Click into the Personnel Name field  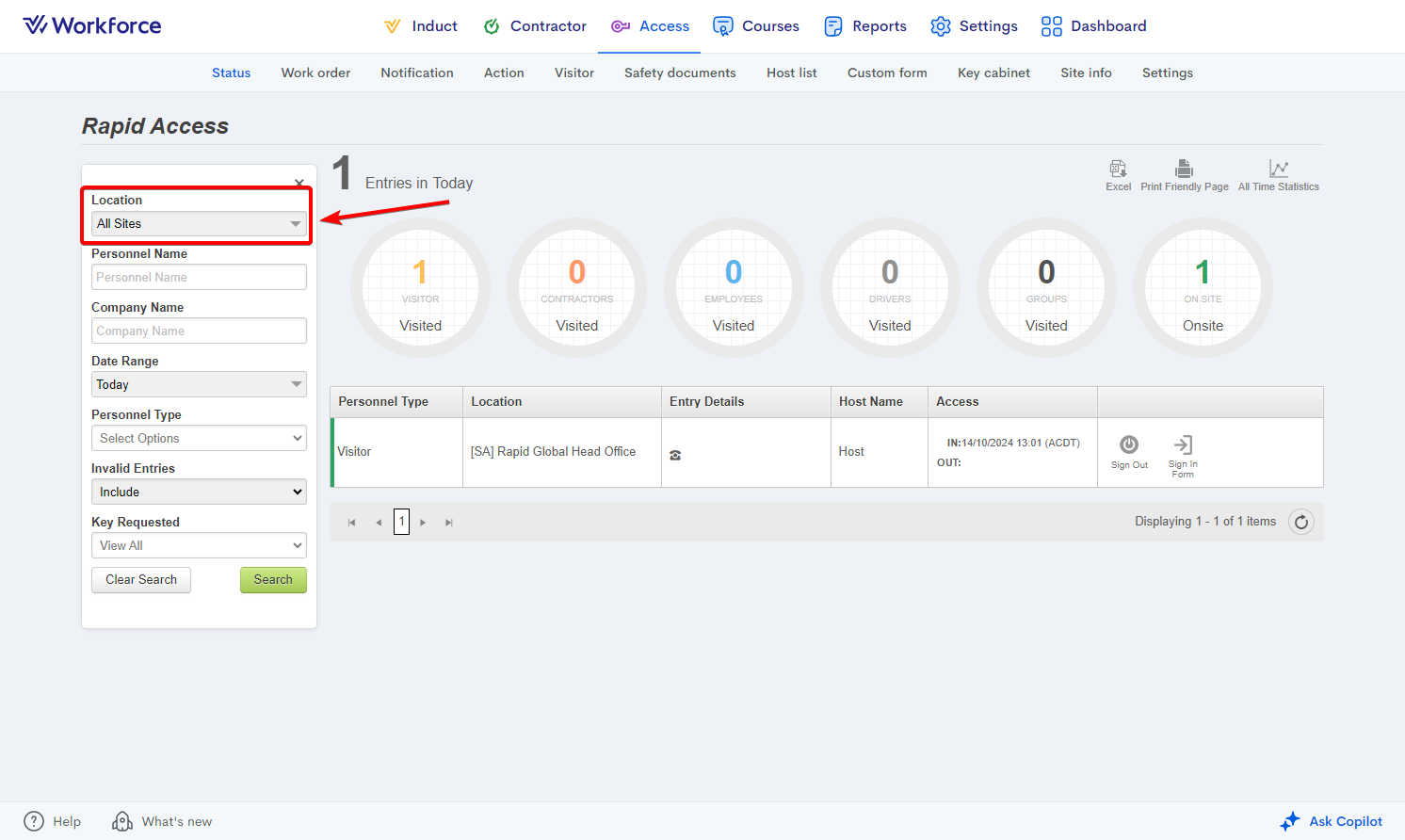[x=199, y=278]
